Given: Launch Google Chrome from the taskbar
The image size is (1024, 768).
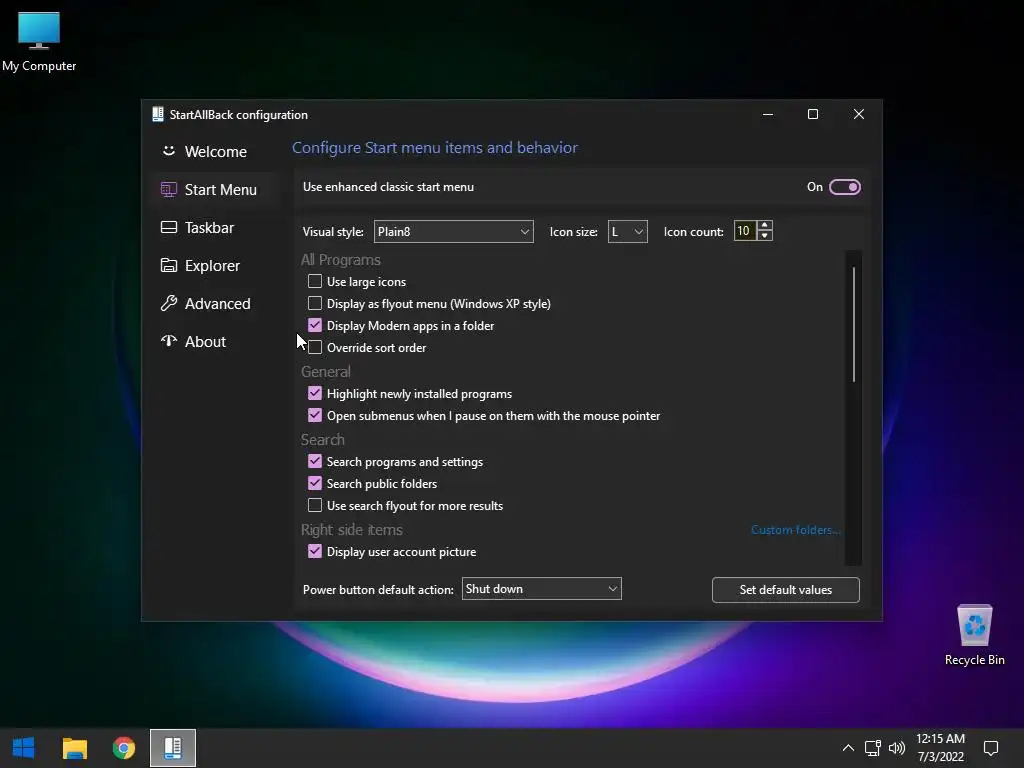Looking at the screenshot, I should [x=123, y=748].
